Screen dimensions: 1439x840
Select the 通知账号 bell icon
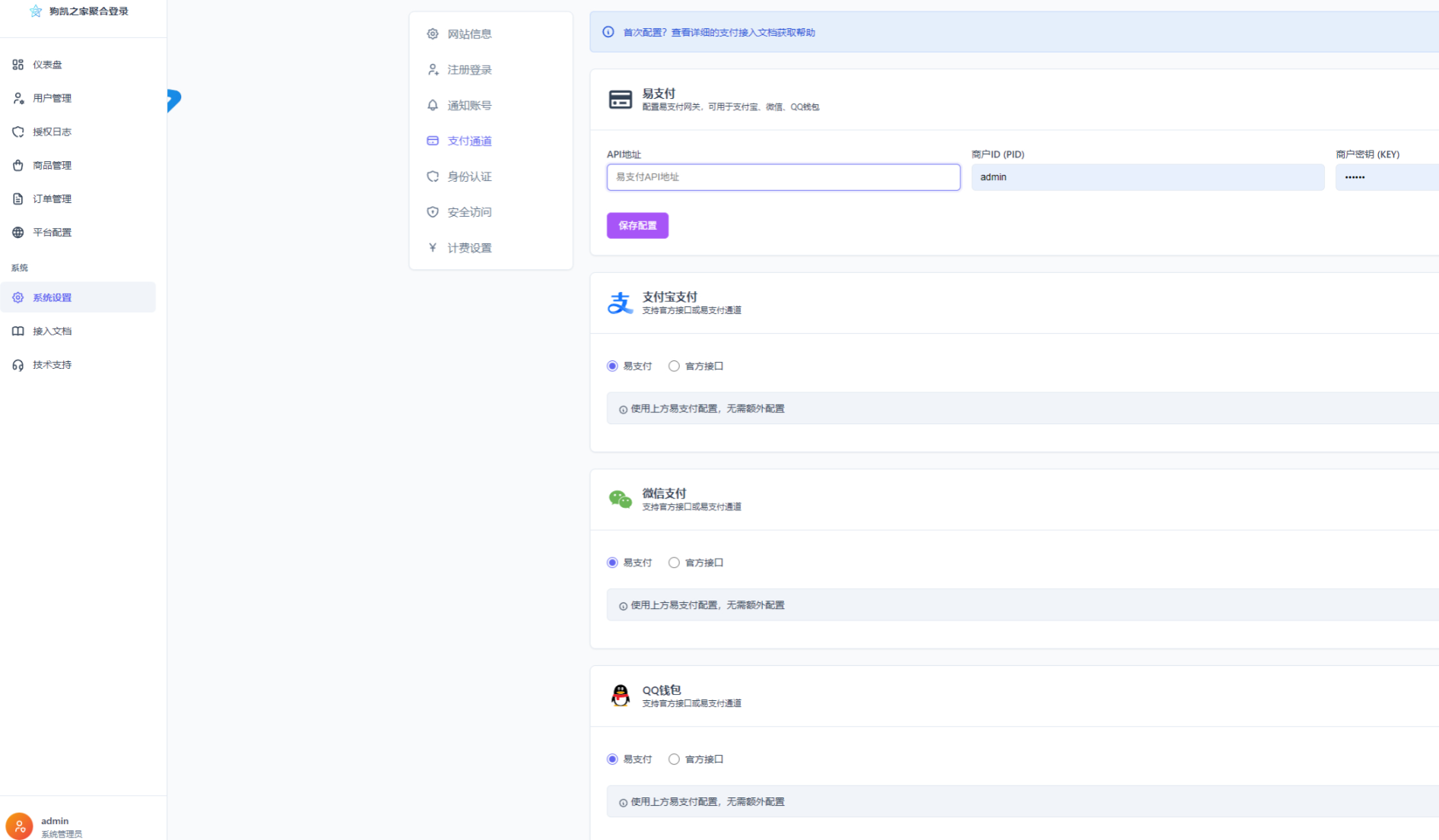coord(433,105)
